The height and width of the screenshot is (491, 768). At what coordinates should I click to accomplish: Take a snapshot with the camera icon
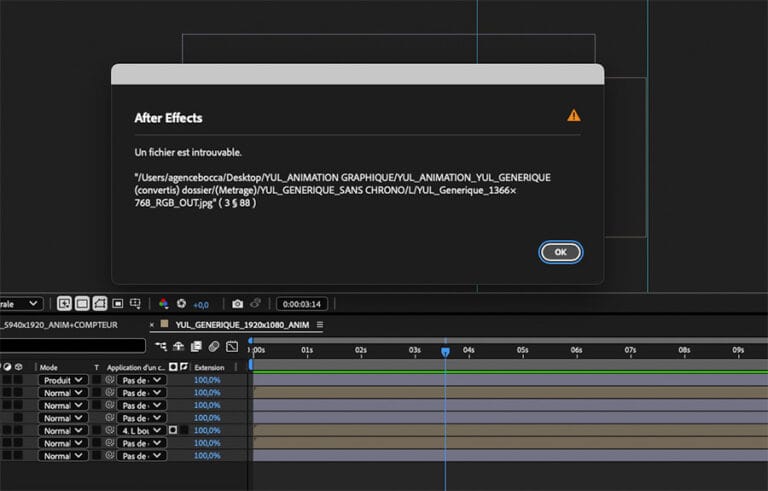[238, 304]
